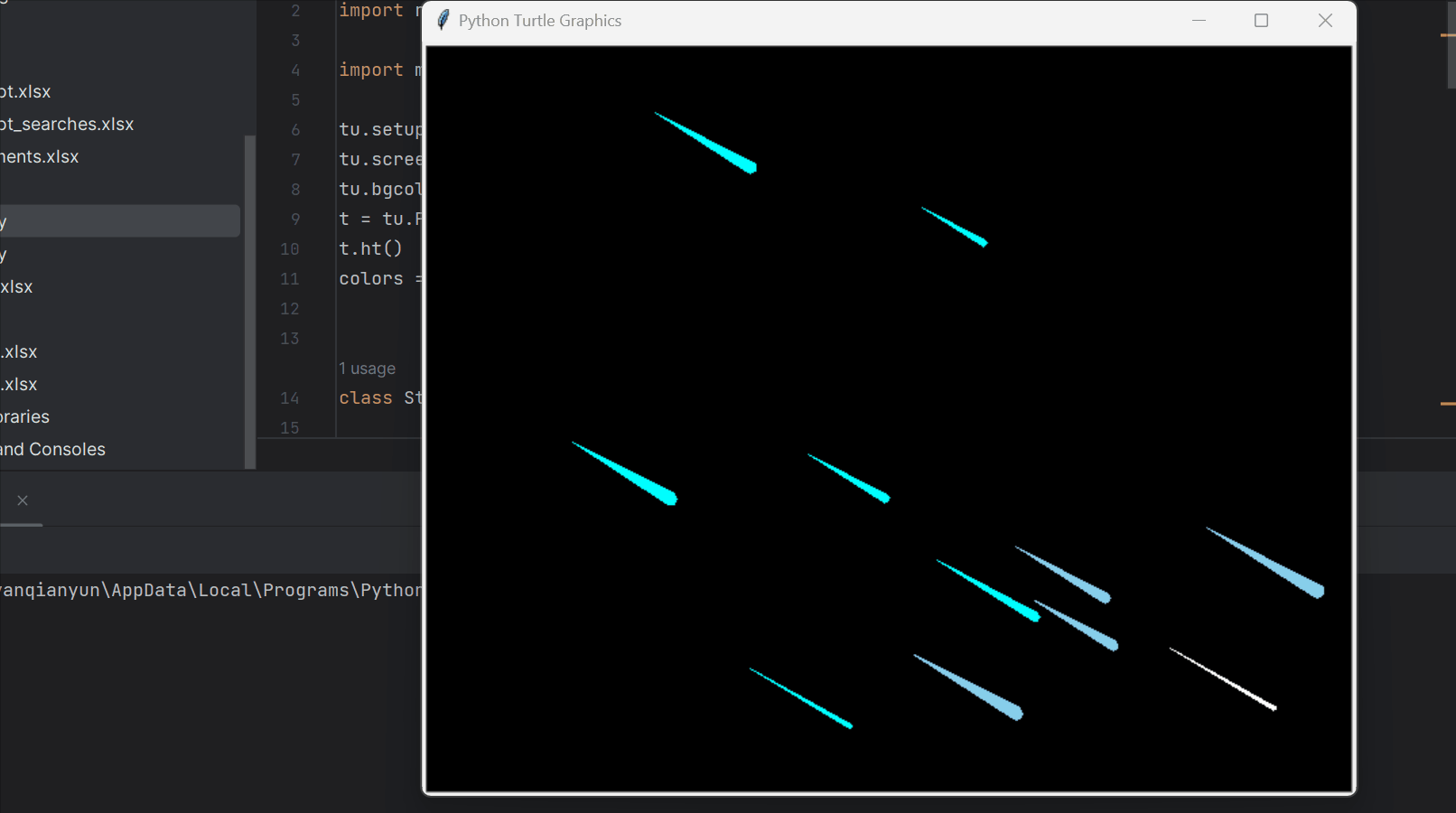Open the '1 usage' hint above the class definition
Image resolution: width=1456 pixels, height=813 pixels.
pos(367,368)
